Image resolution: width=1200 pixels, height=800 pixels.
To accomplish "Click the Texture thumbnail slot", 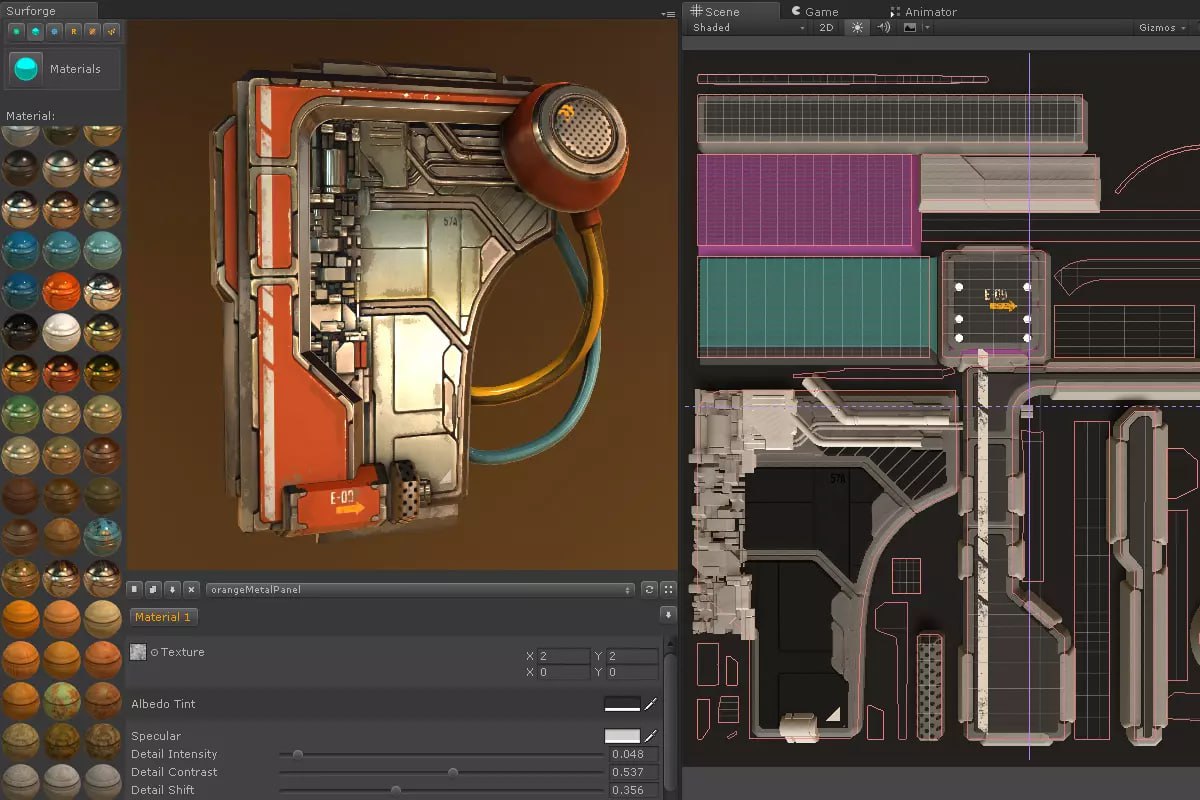I will 139,652.
